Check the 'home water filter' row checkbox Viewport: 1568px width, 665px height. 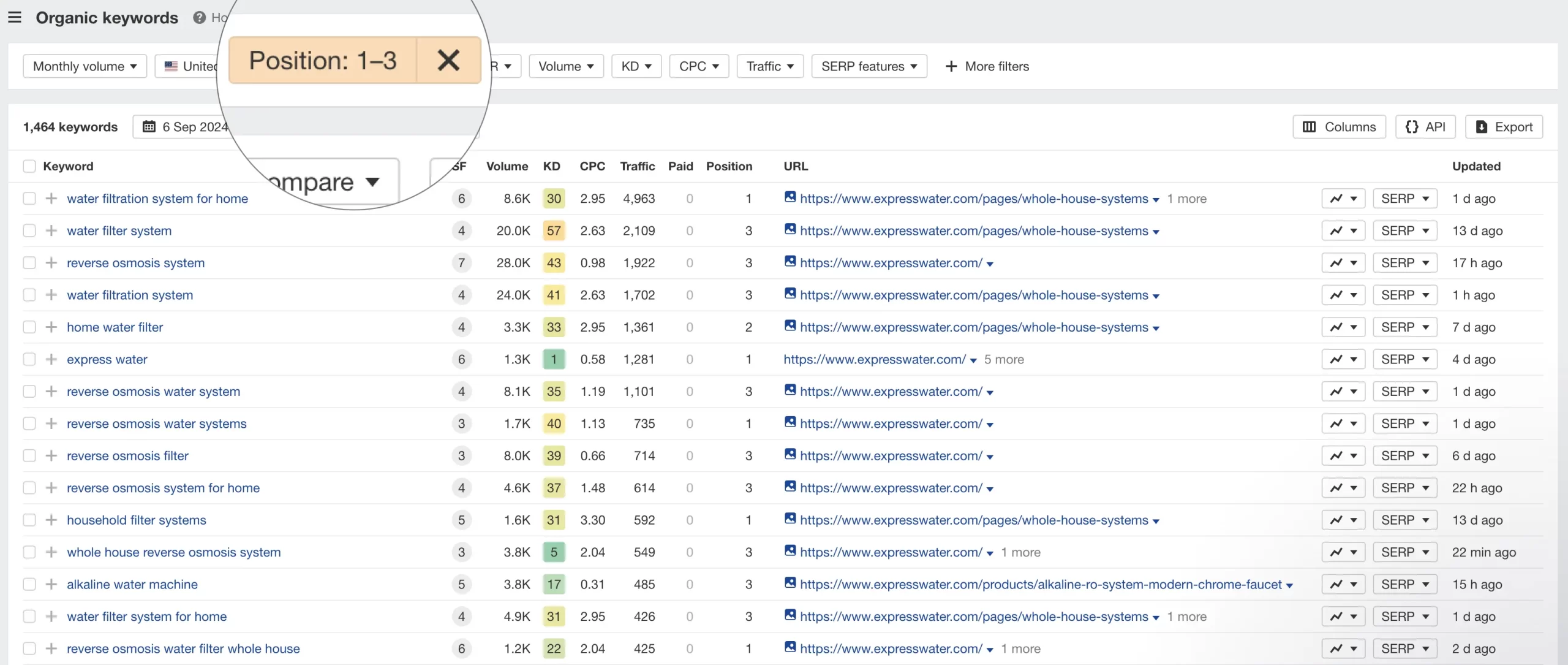[x=29, y=327]
